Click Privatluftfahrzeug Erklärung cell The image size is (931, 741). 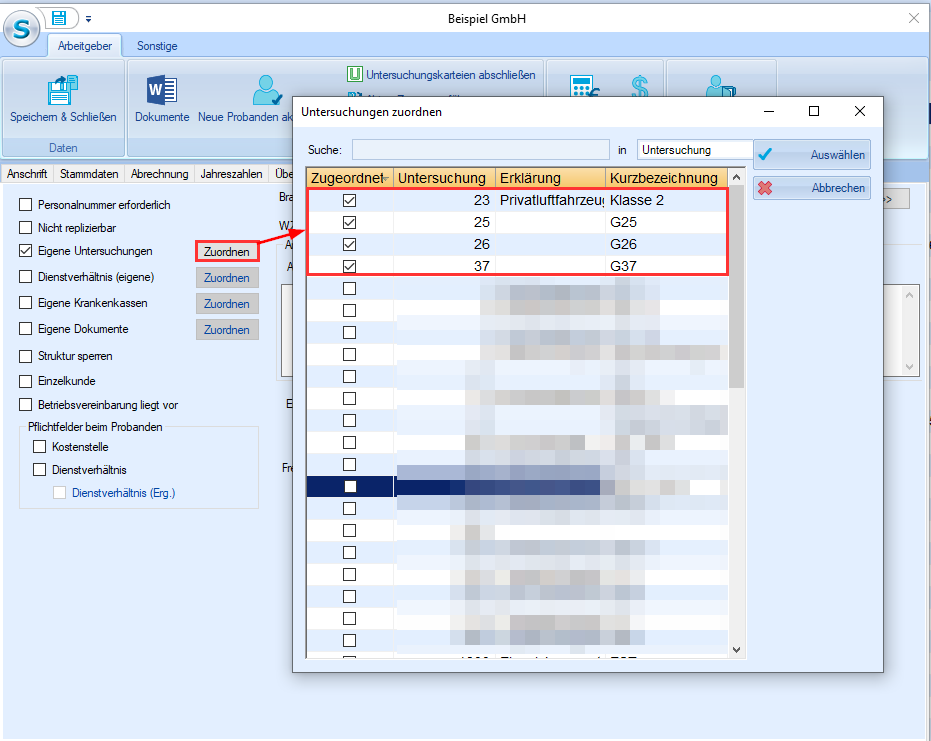point(550,201)
